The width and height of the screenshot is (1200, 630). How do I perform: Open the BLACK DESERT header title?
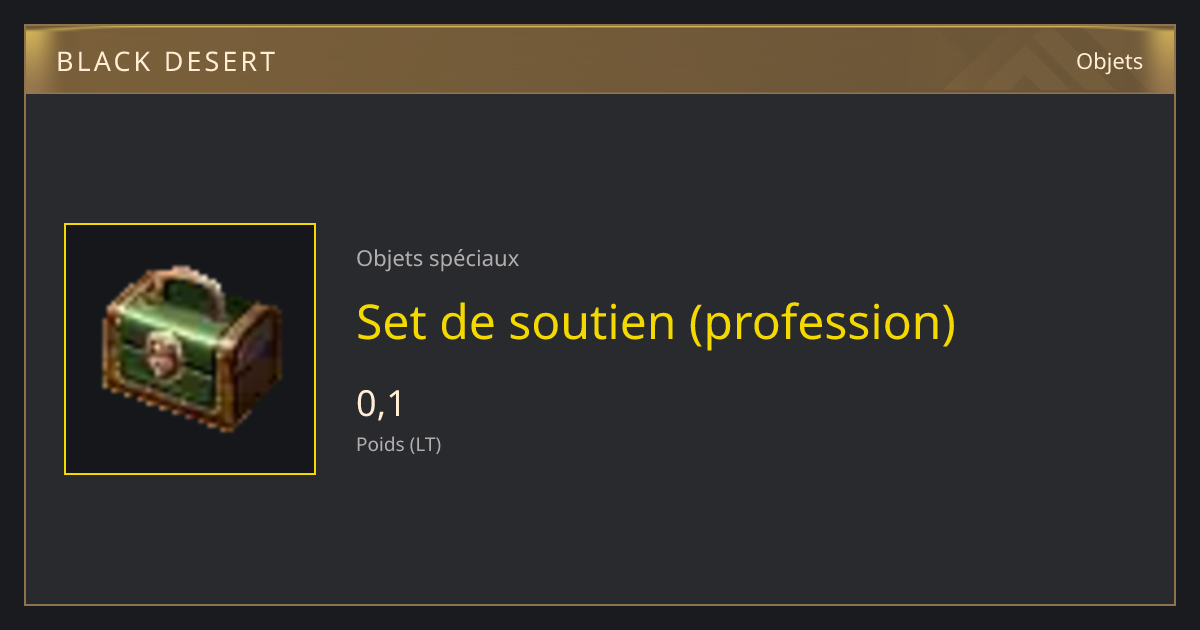[x=166, y=62]
